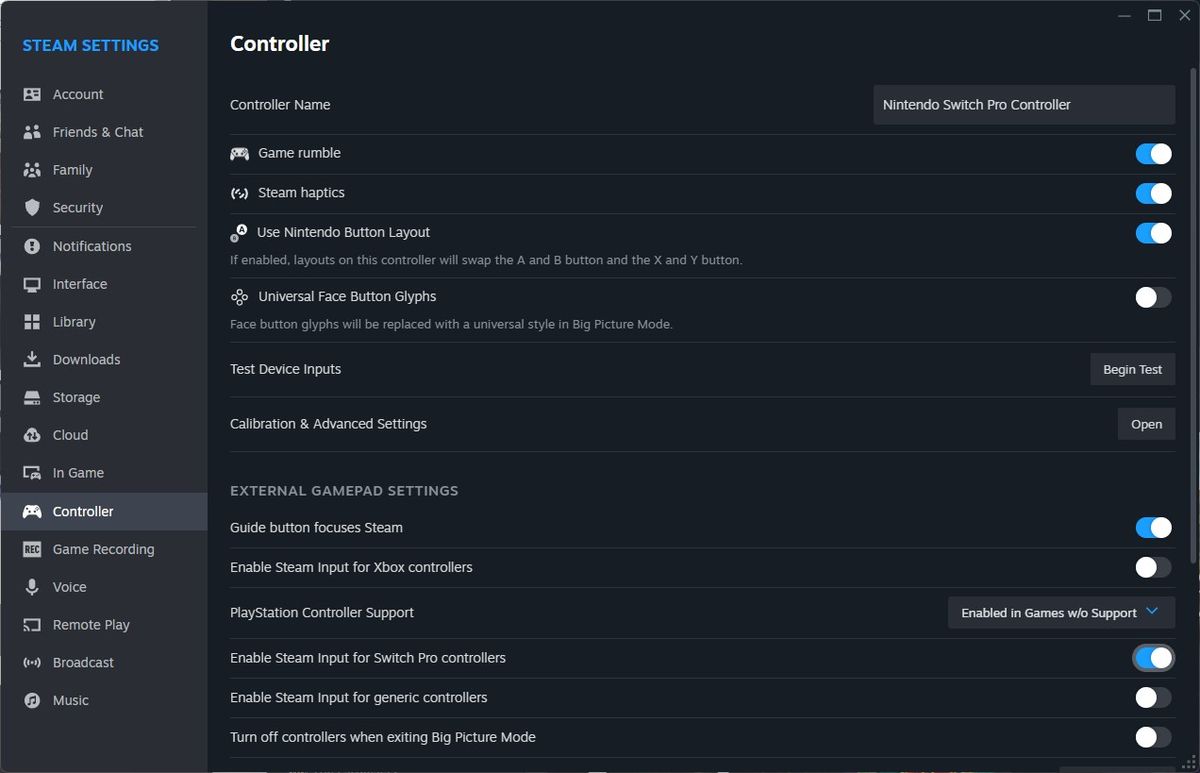Open Security settings via shield icon
Viewport: 1200px width, 773px height.
[x=33, y=208]
